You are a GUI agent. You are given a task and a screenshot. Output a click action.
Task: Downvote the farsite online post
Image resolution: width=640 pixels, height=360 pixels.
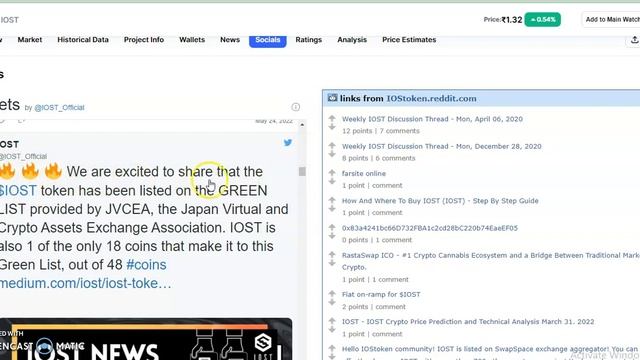pos(332,182)
